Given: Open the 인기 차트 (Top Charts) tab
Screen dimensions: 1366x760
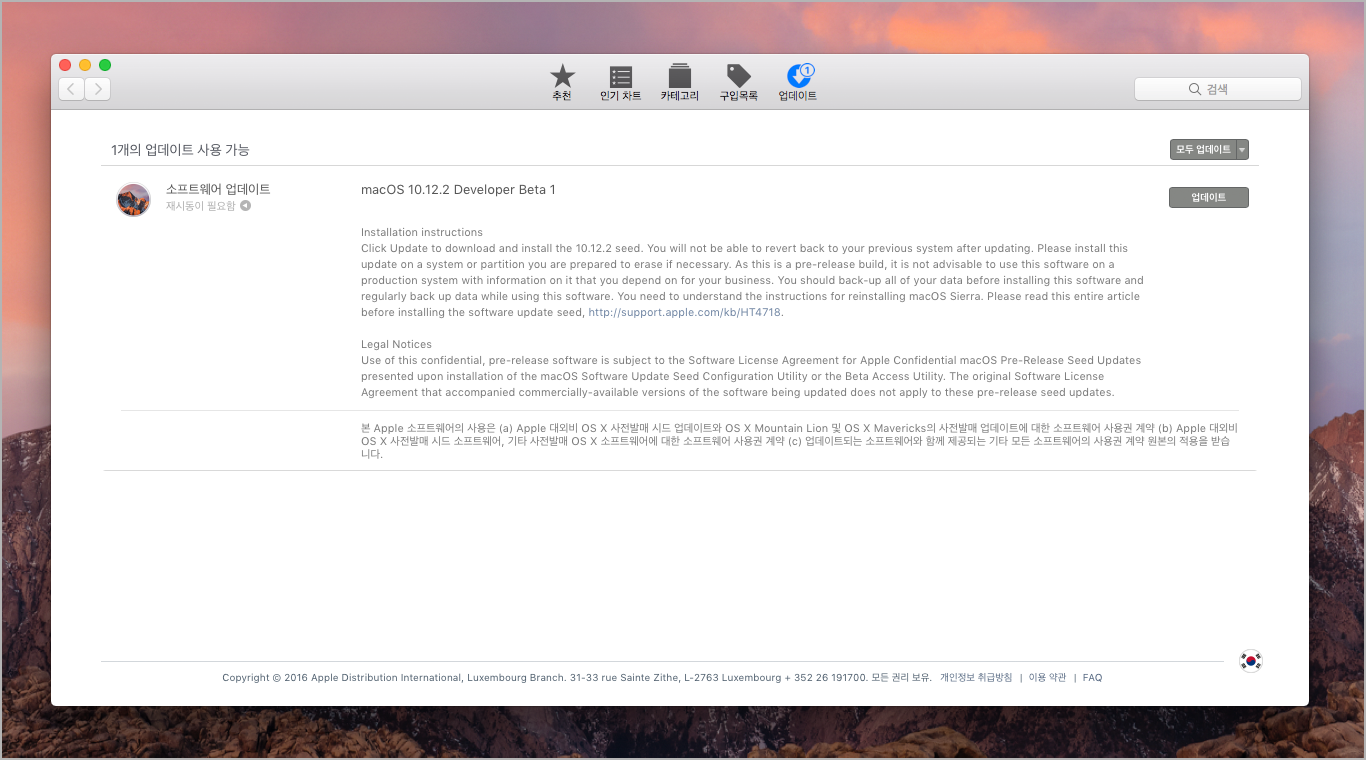Looking at the screenshot, I should [620, 82].
